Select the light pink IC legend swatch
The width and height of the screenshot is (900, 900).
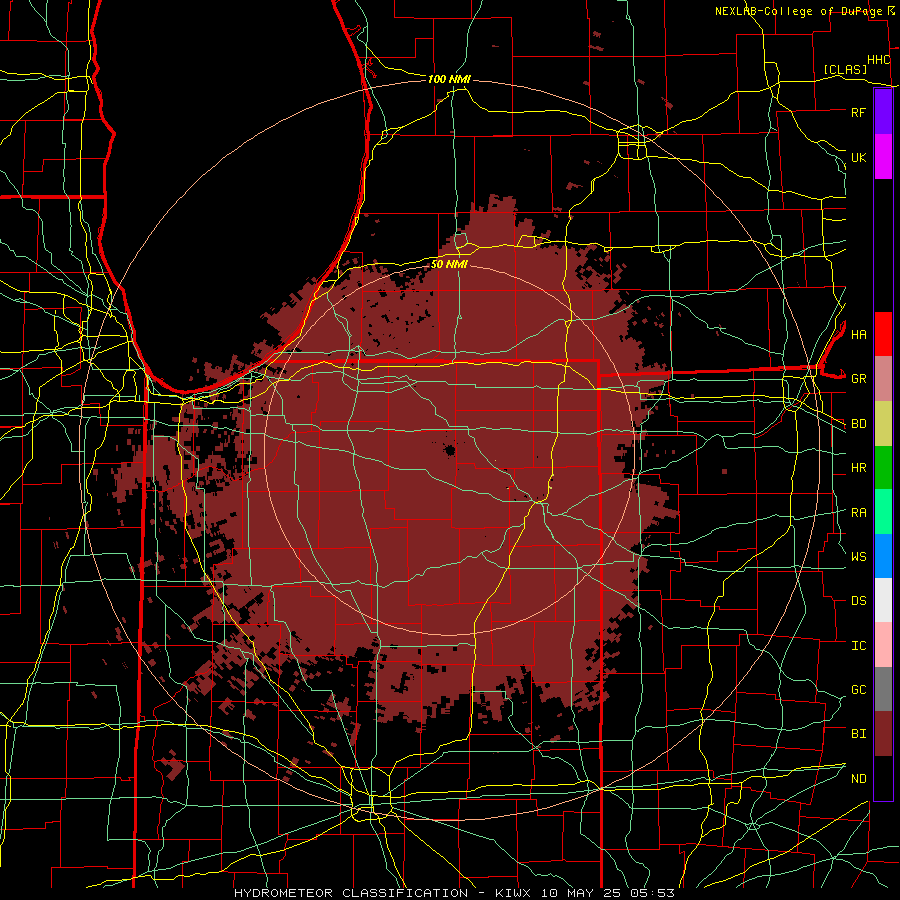883,645
